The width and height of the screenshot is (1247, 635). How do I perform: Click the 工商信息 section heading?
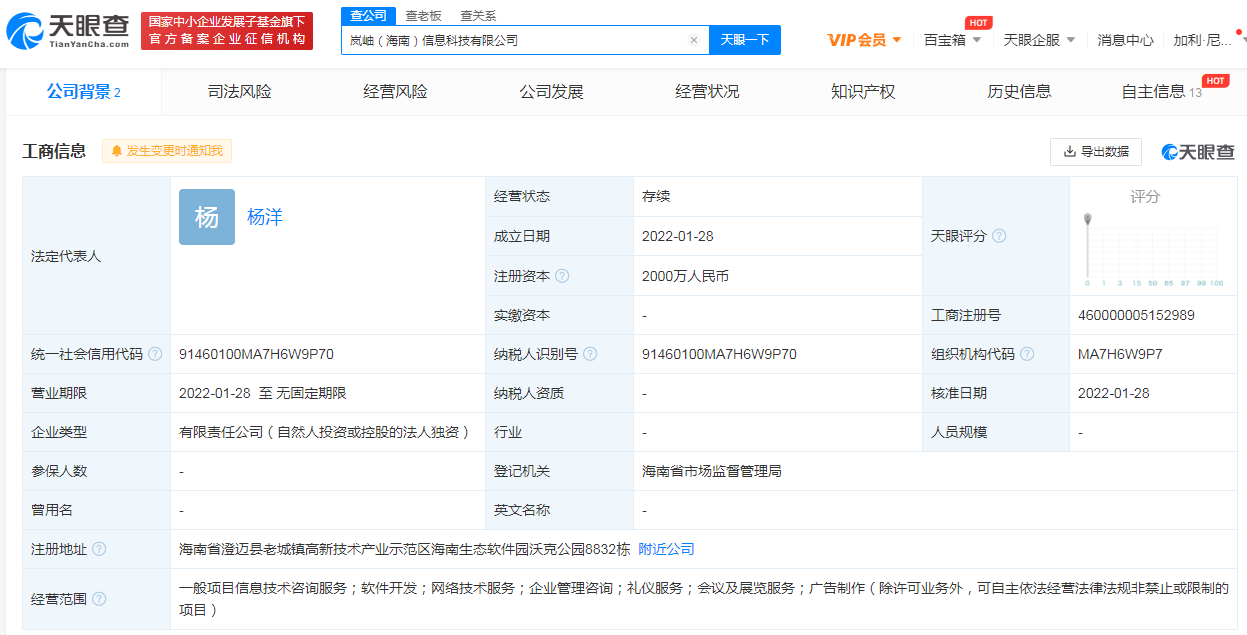coord(54,151)
